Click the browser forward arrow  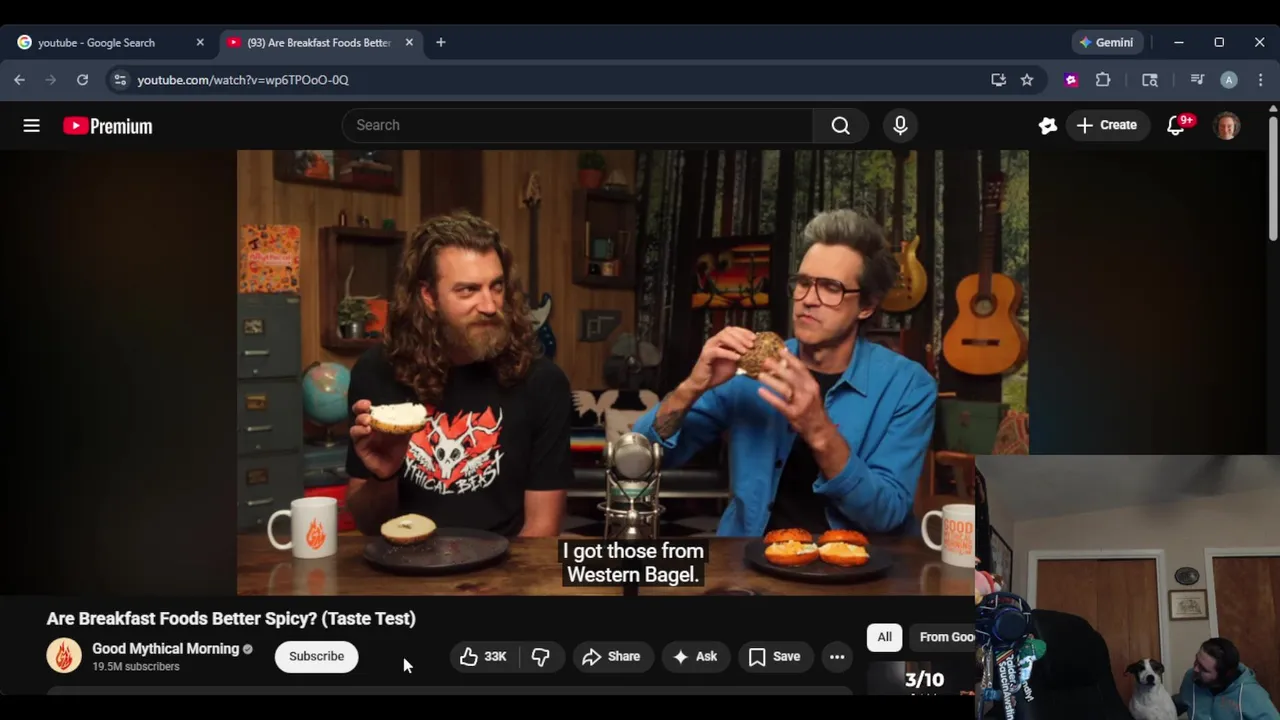51,80
